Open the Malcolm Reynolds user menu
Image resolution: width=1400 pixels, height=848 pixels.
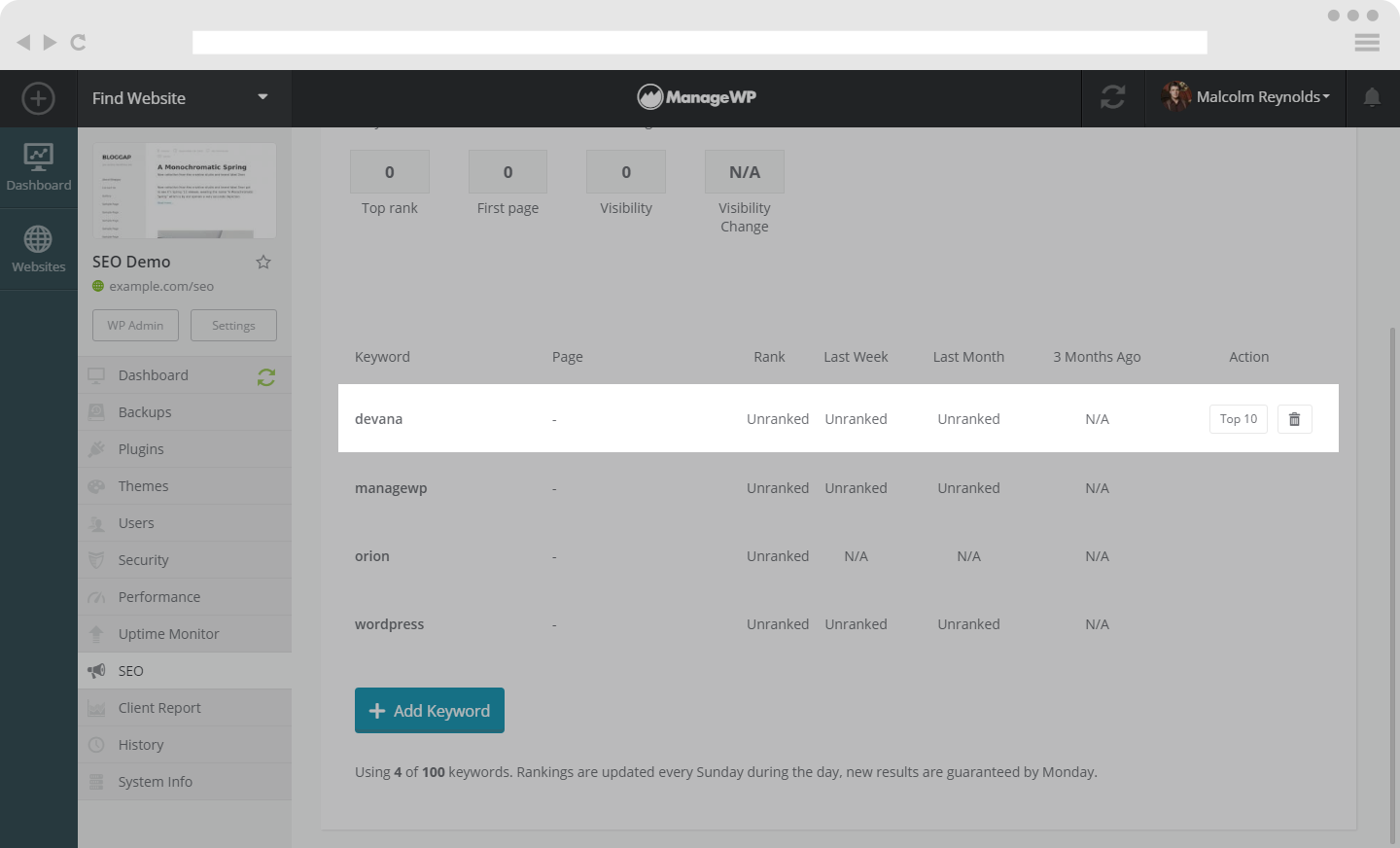click(x=1263, y=97)
